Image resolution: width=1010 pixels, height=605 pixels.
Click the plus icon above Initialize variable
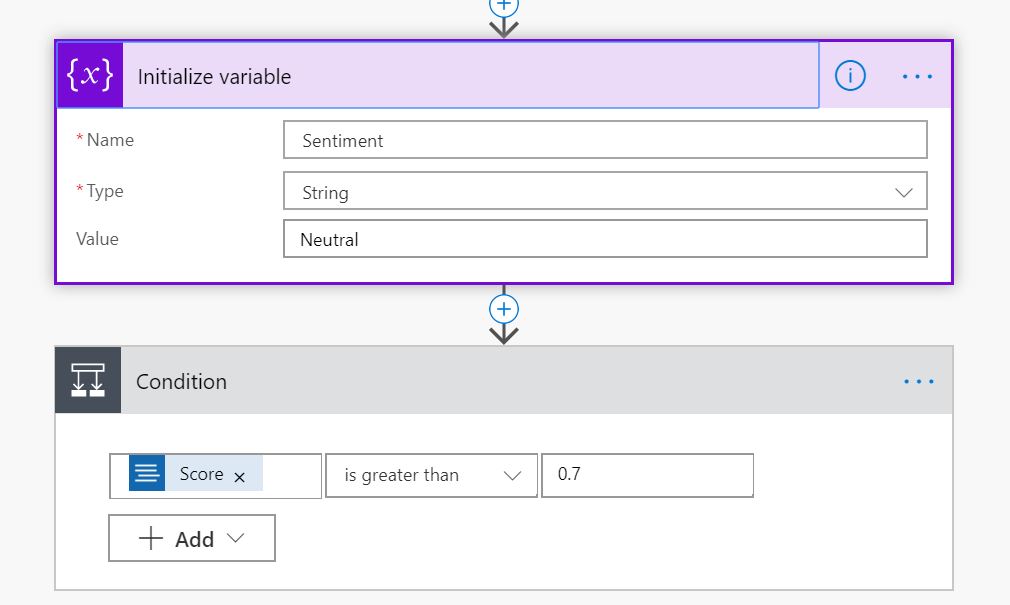[504, 5]
